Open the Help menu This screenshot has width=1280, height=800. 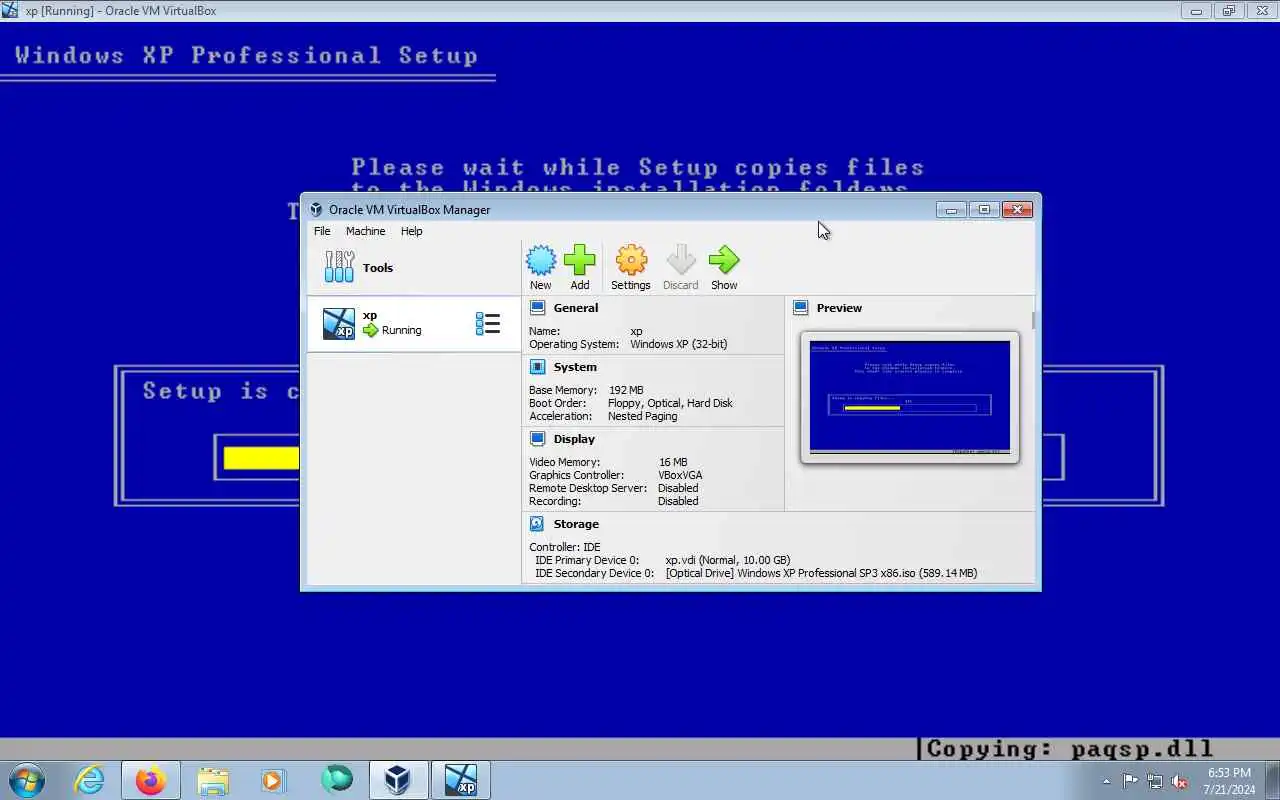tap(411, 231)
